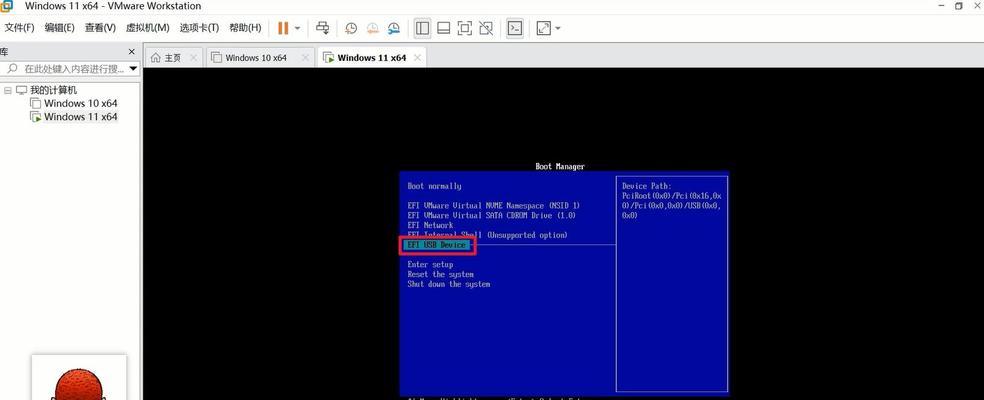984x400 pixels.
Task: Open the 虚拟机(M) menu
Action: click(x=147, y=28)
